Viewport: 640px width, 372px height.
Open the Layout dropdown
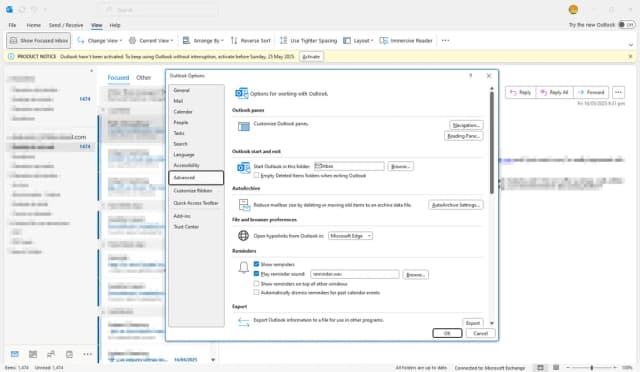[358, 40]
